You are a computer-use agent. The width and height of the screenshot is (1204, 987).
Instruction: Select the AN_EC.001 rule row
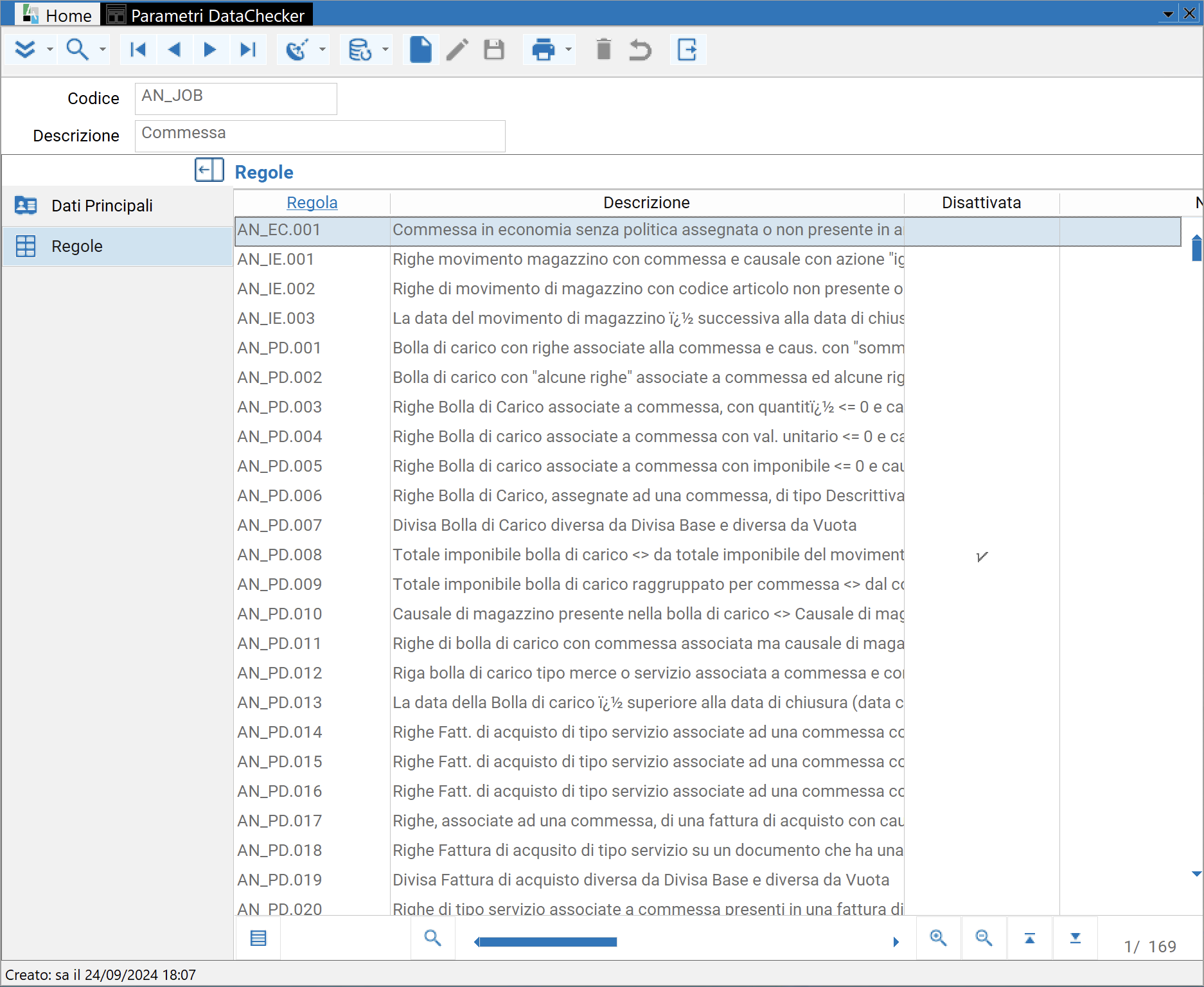(707, 231)
